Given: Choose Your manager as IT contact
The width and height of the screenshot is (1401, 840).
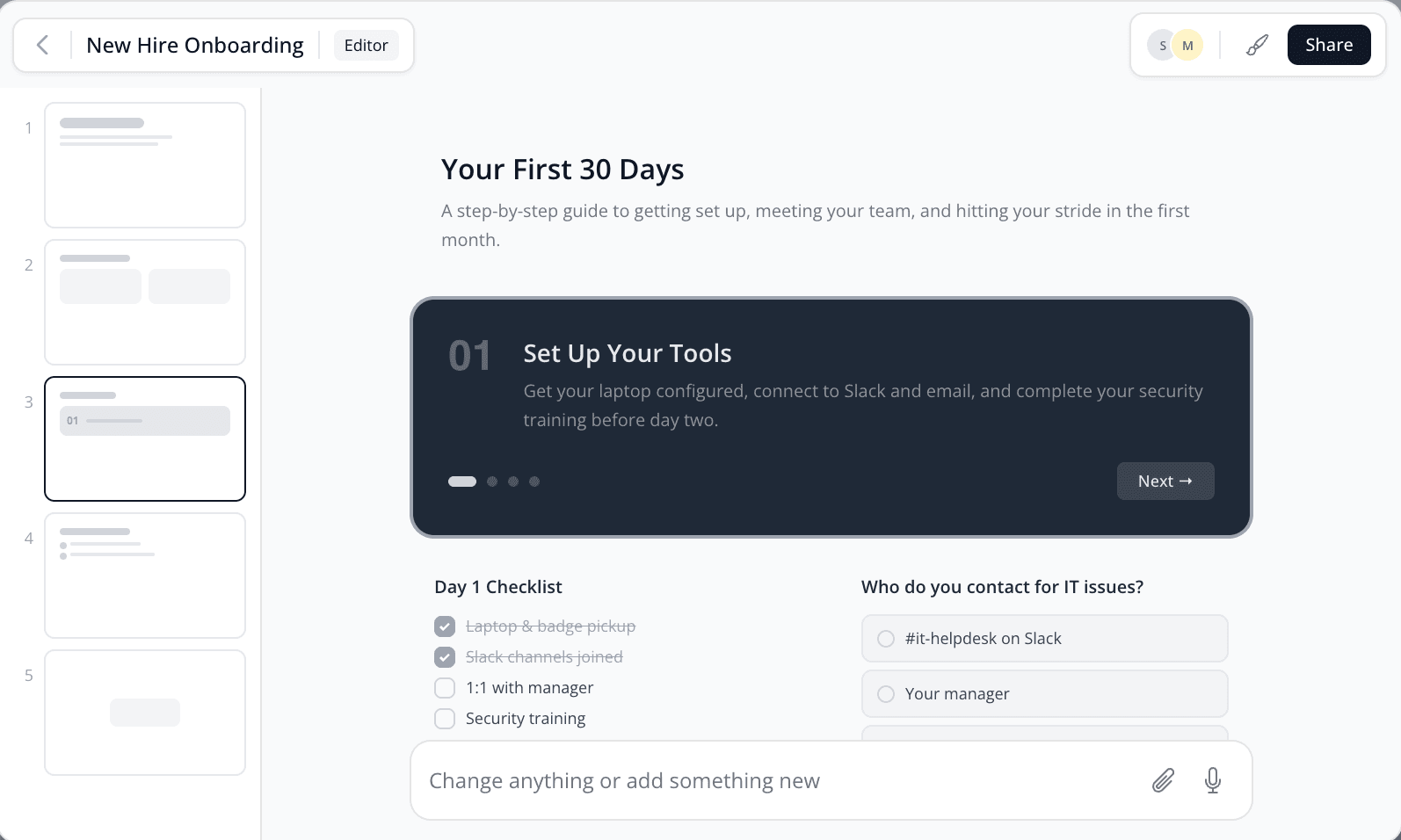Looking at the screenshot, I should pos(886,693).
